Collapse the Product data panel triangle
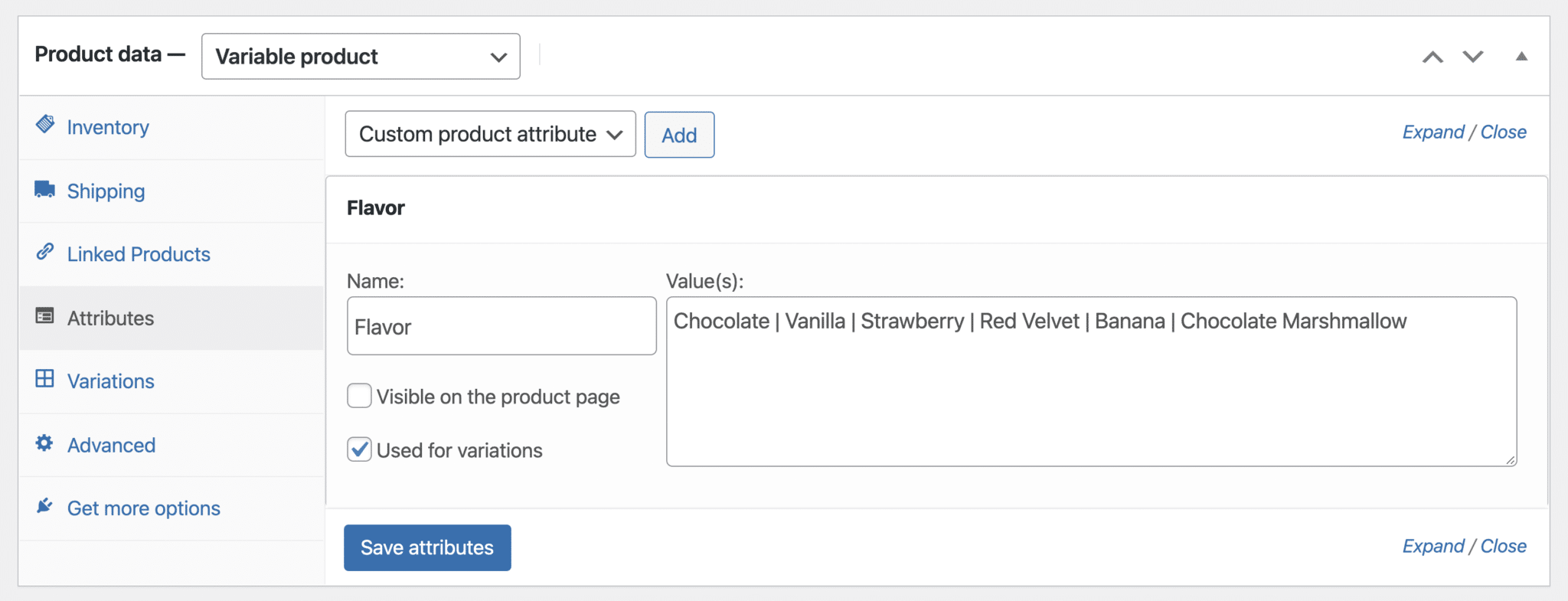The image size is (1568, 601). [x=1521, y=57]
